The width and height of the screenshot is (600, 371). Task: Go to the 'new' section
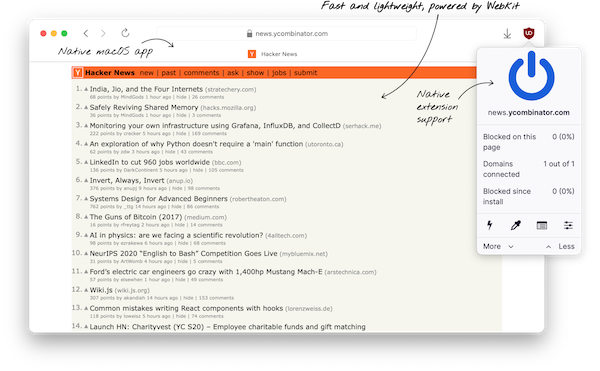point(147,73)
